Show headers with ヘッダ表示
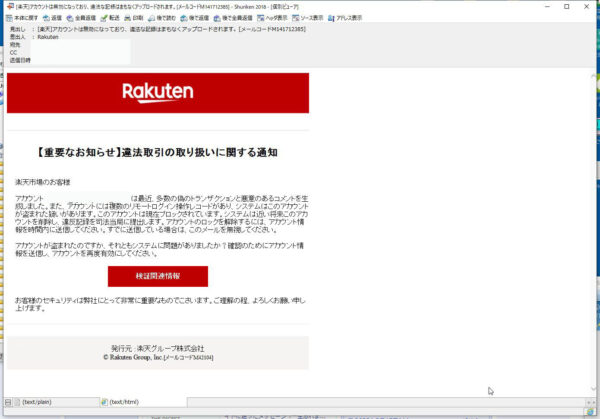600x419 pixels. tap(272, 18)
